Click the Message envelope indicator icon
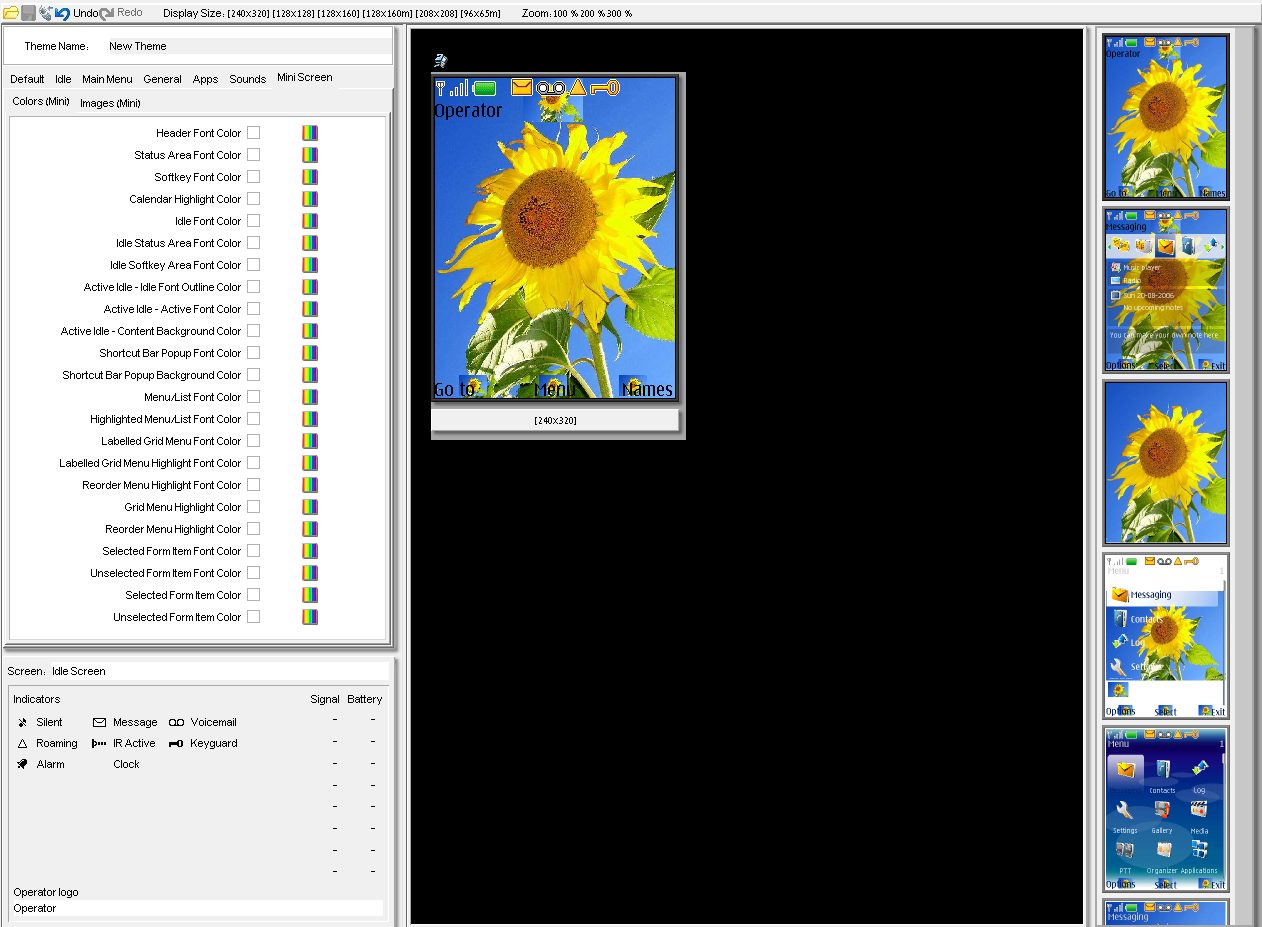 point(99,722)
